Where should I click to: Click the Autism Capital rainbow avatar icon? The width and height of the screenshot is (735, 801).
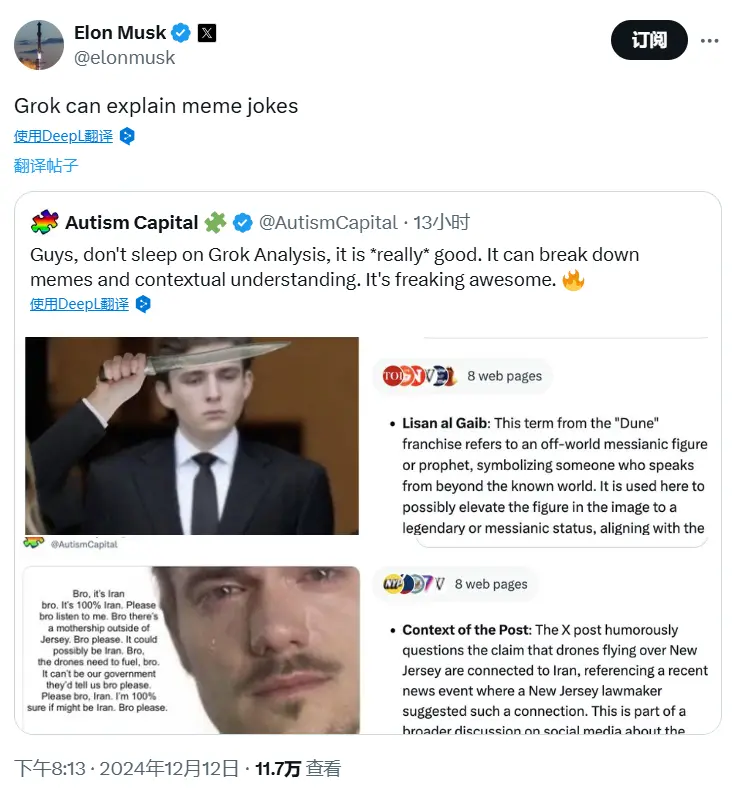(45, 222)
